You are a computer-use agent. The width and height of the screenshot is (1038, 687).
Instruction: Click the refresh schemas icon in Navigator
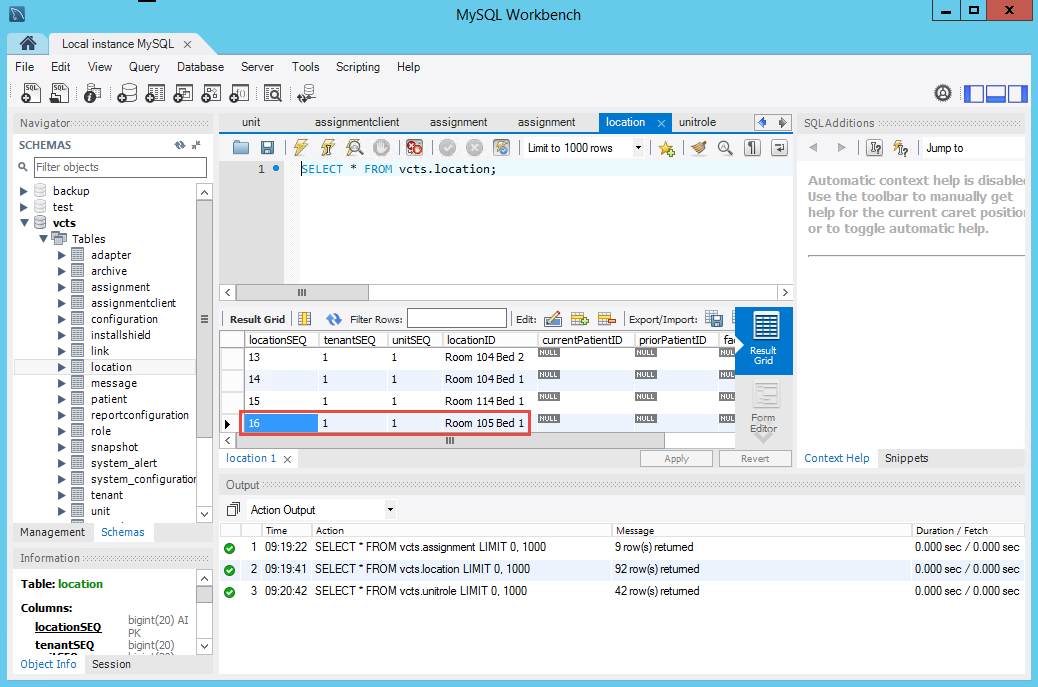(x=179, y=145)
